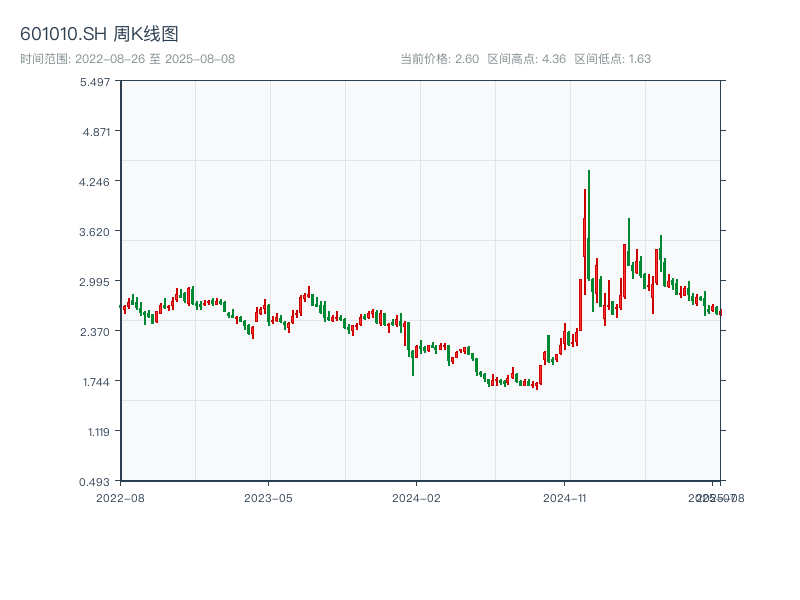
Task: Click the 601010.SH 周K线图 chart title
Action: pos(99,35)
